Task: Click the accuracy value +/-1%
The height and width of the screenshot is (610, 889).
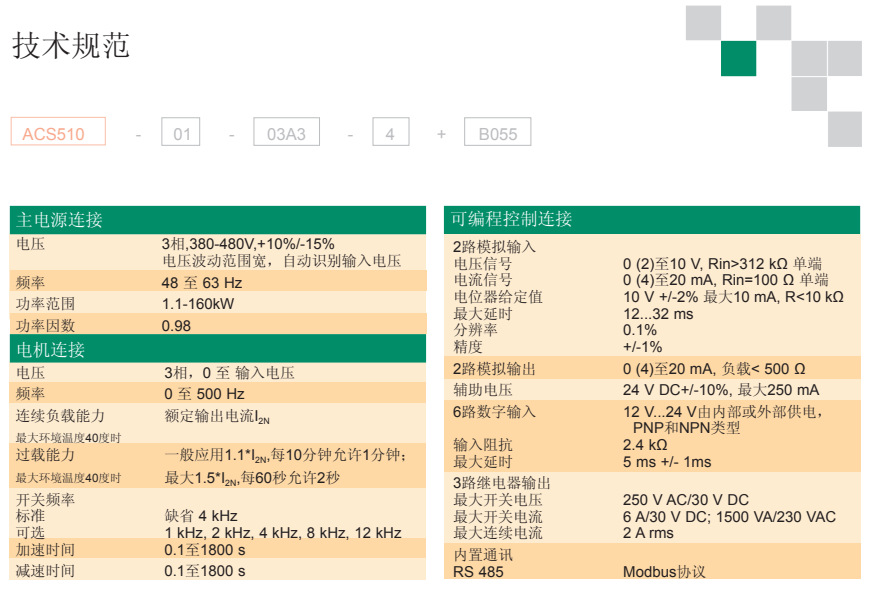Action: pyautogui.click(x=642, y=347)
